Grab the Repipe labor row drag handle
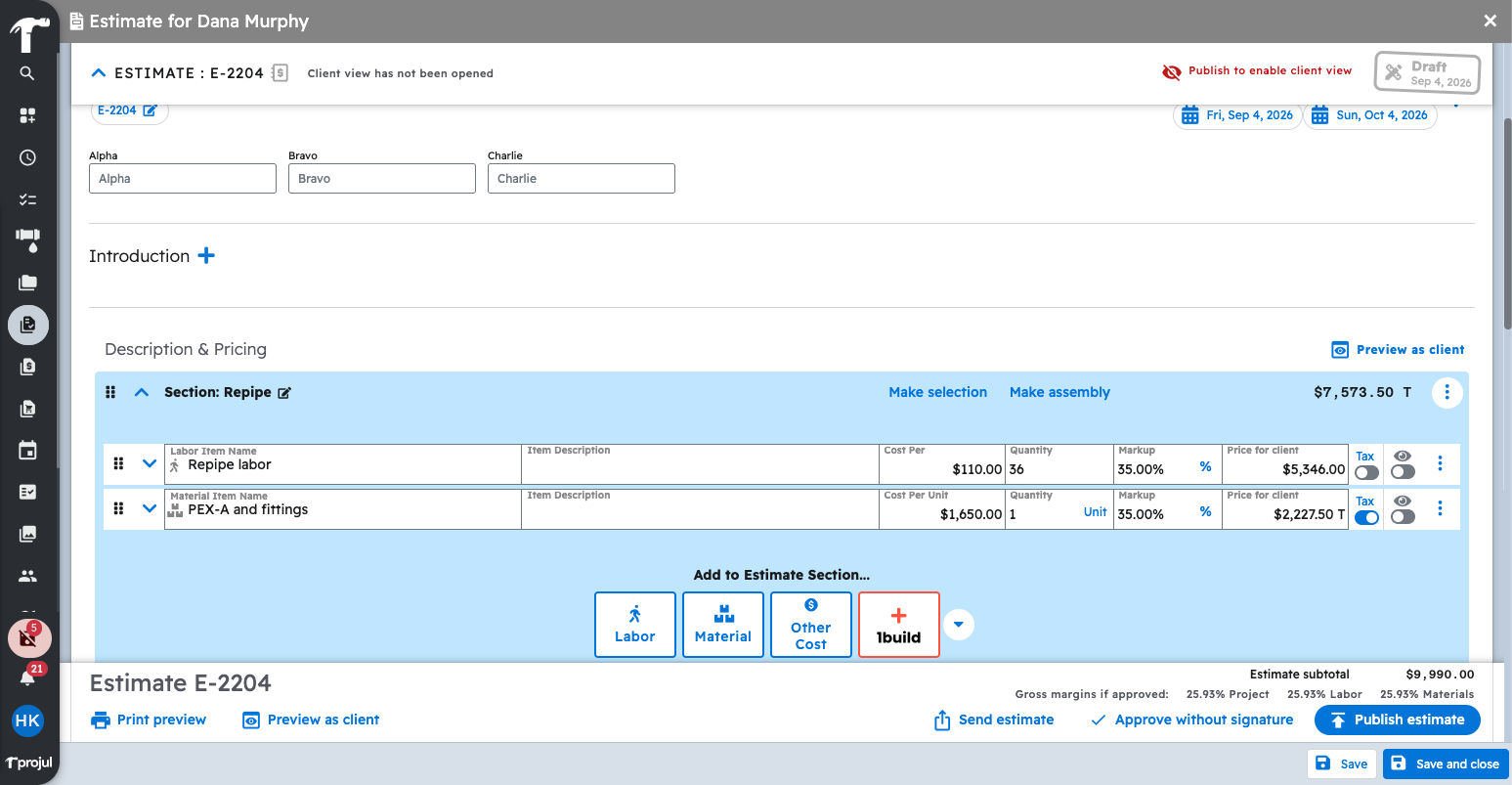The height and width of the screenshot is (785, 1512). pos(118,463)
